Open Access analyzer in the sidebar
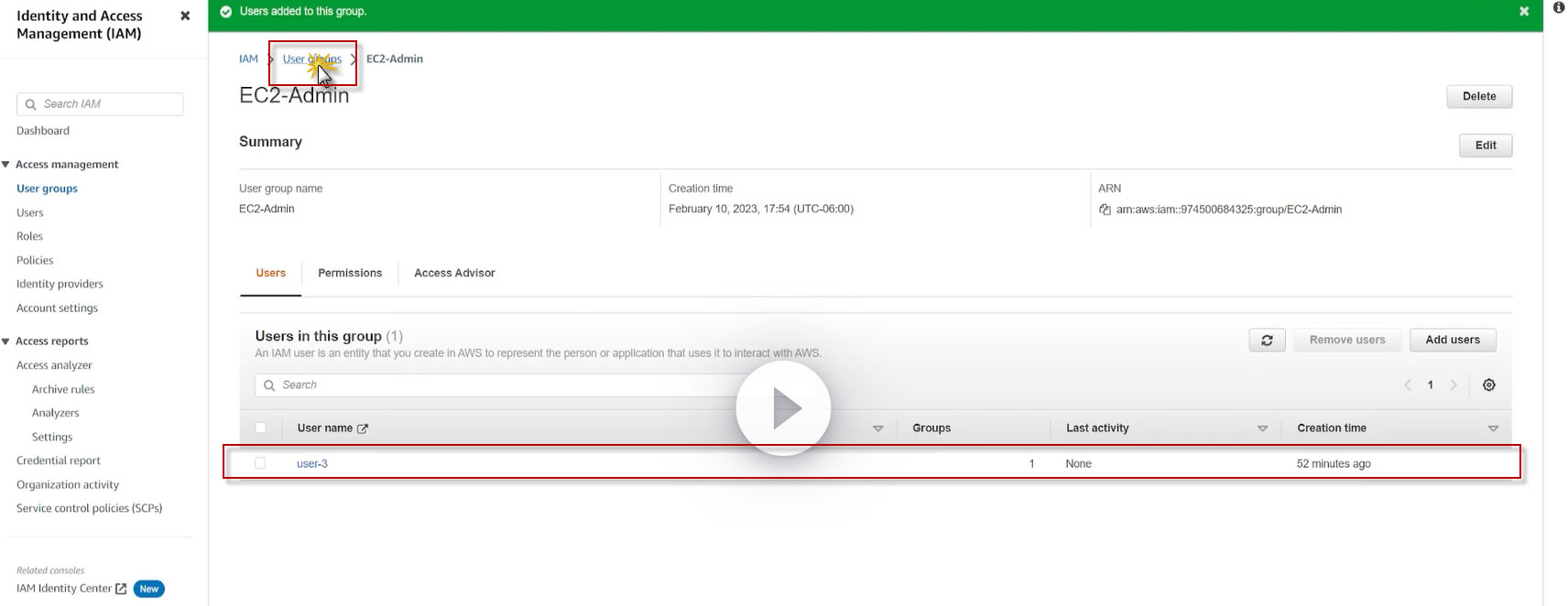 (x=54, y=365)
